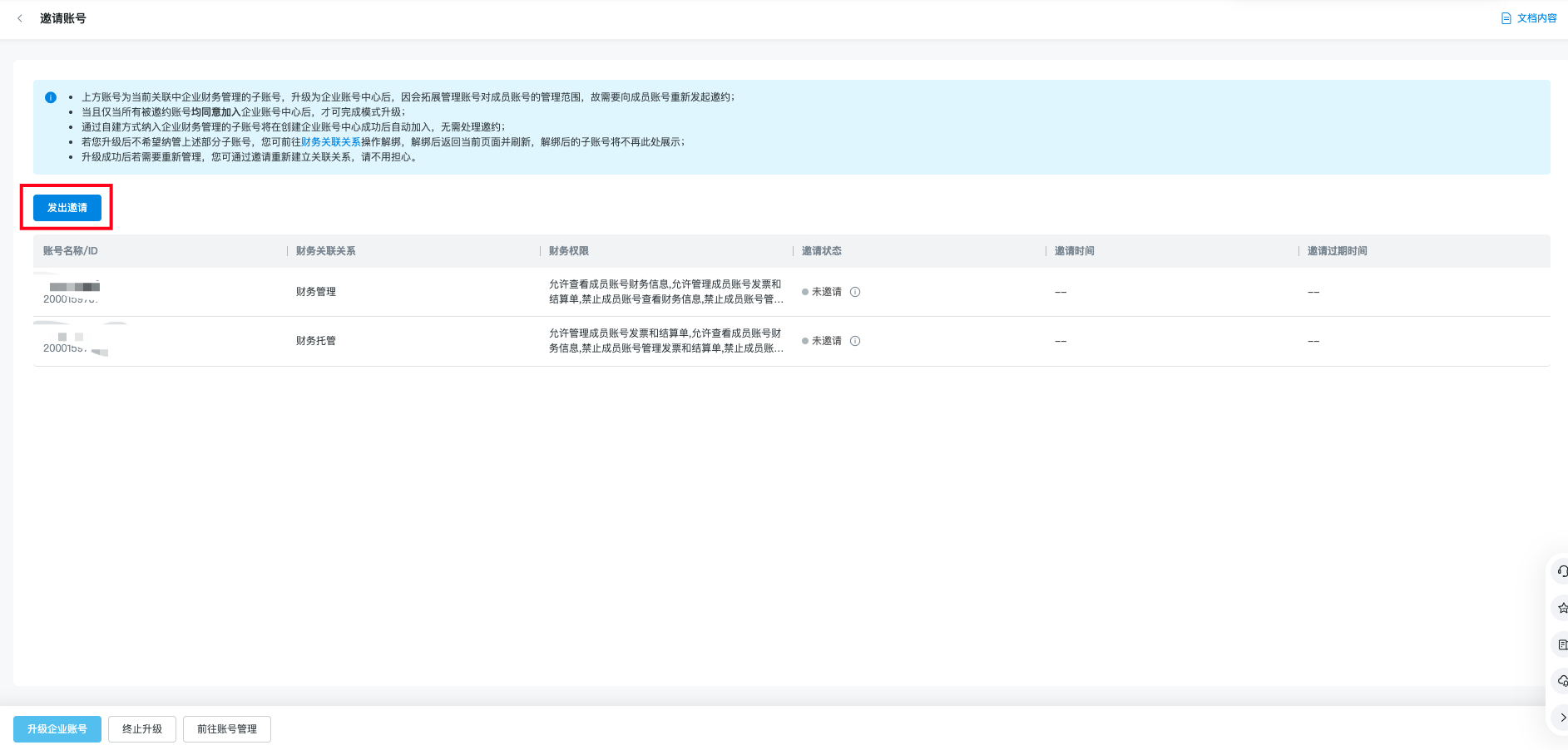Open the 财务关联关系 link in the notice
Screen dimensions: 1568x750
tap(330, 142)
